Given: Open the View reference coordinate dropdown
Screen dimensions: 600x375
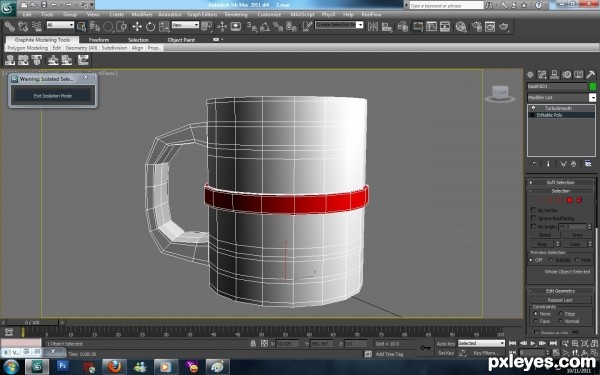Looking at the screenshot, I should coord(185,25).
